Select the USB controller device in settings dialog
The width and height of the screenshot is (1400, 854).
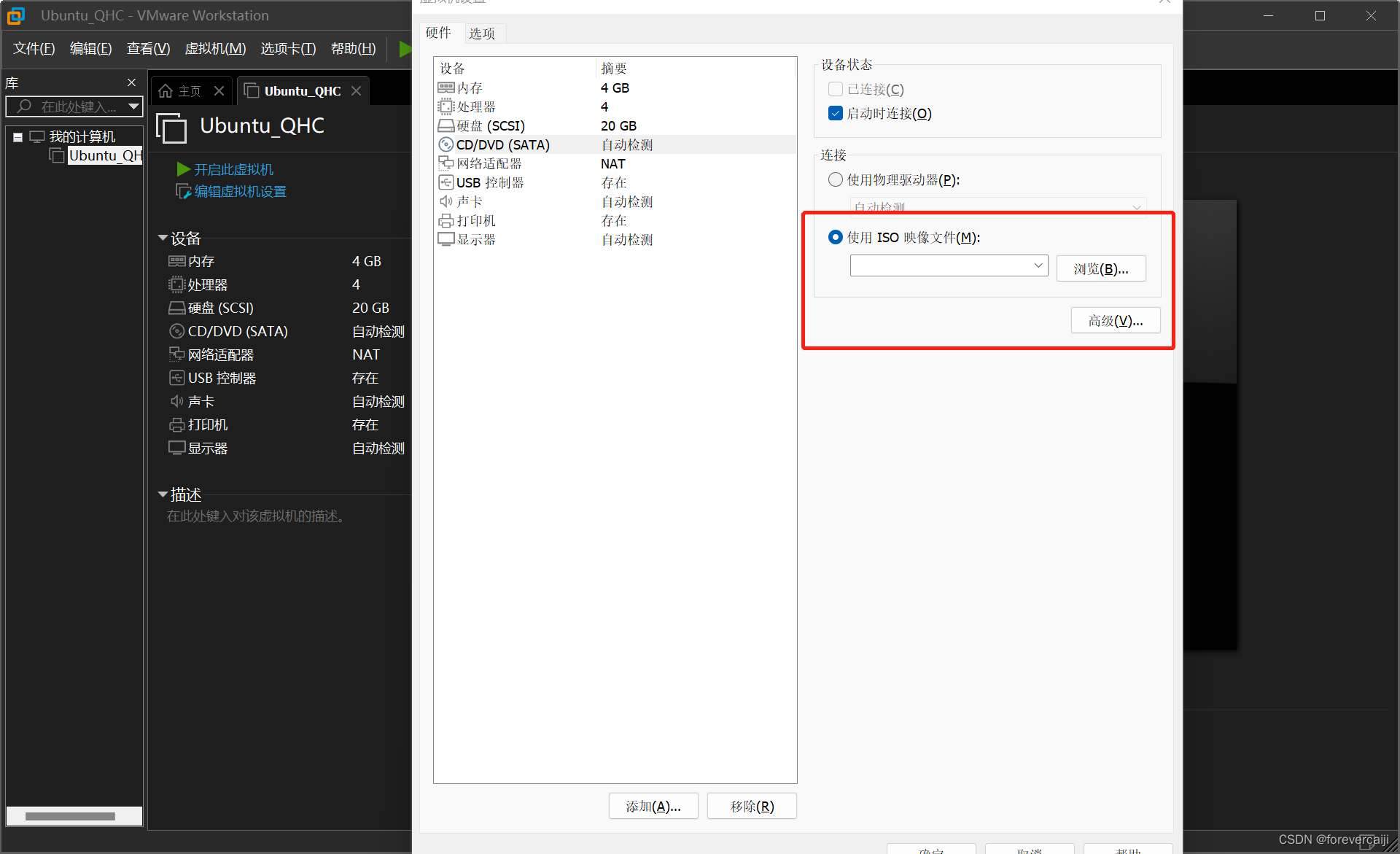[x=489, y=183]
